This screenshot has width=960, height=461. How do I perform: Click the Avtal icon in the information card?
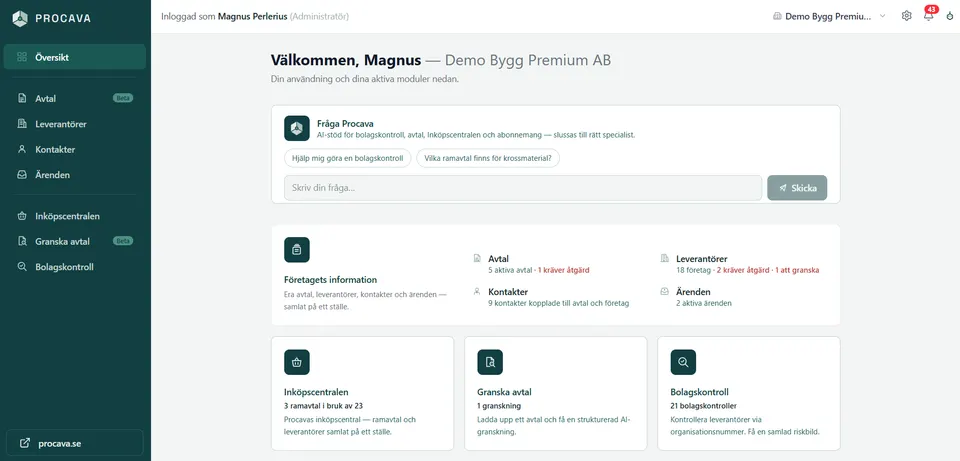pos(477,259)
